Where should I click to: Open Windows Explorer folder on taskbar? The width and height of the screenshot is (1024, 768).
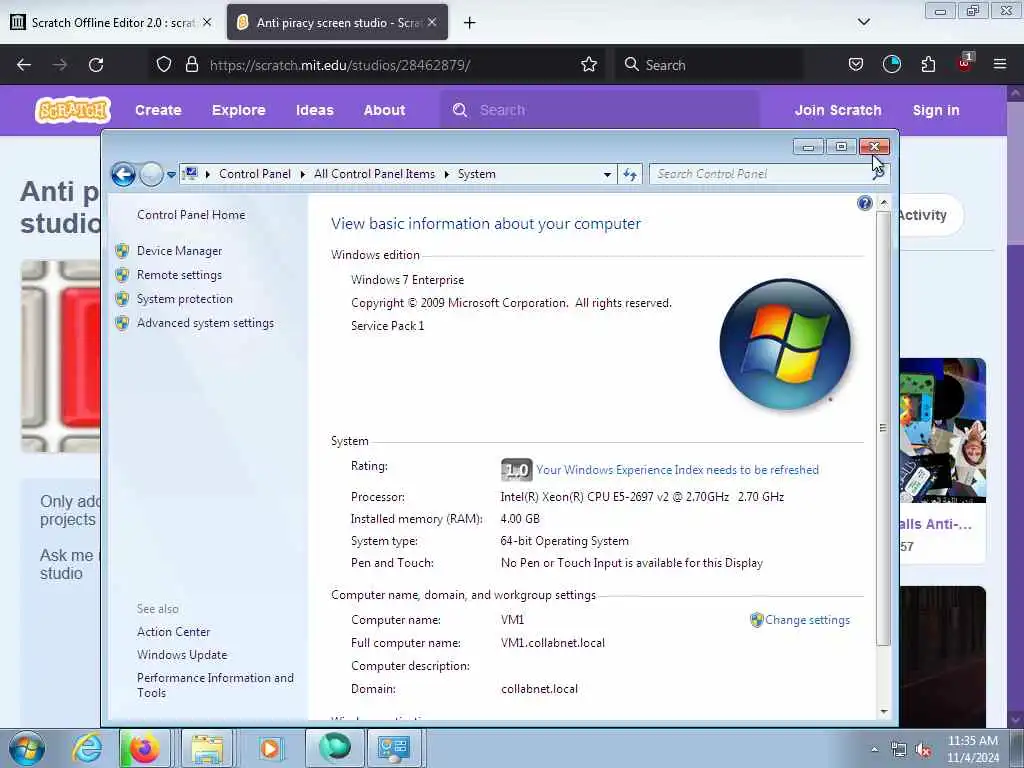207,748
